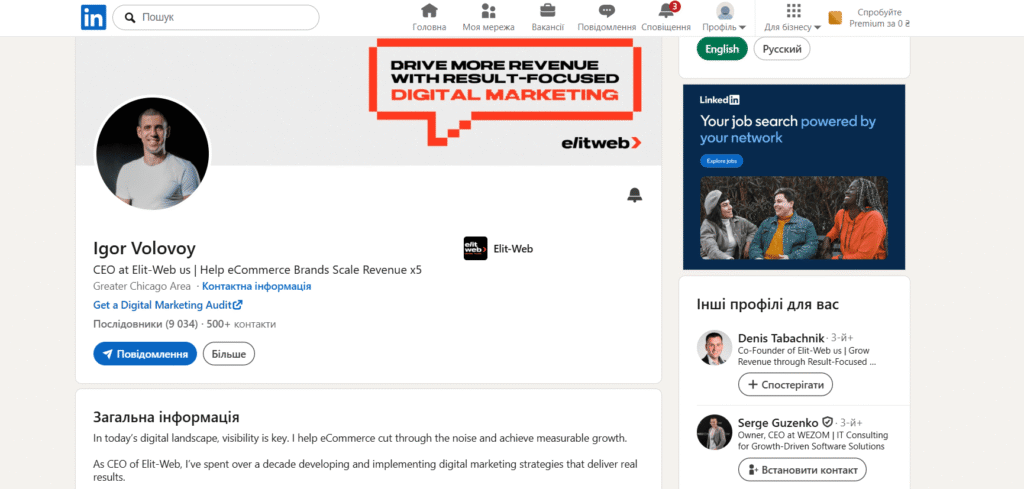Viewport: 1024px width, 489px height.
Task: Open Моя мережа network icon
Action: click(x=488, y=11)
